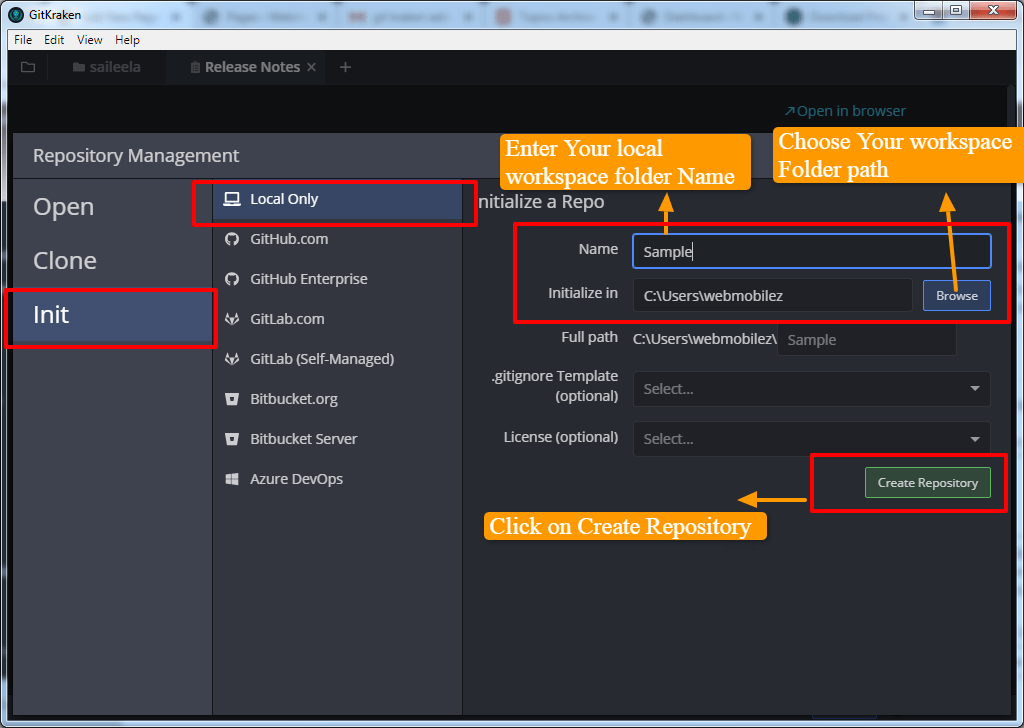Image resolution: width=1024 pixels, height=728 pixels.
Task: Select the GitLab.com hosting service icon
Action: pos(231,319)
